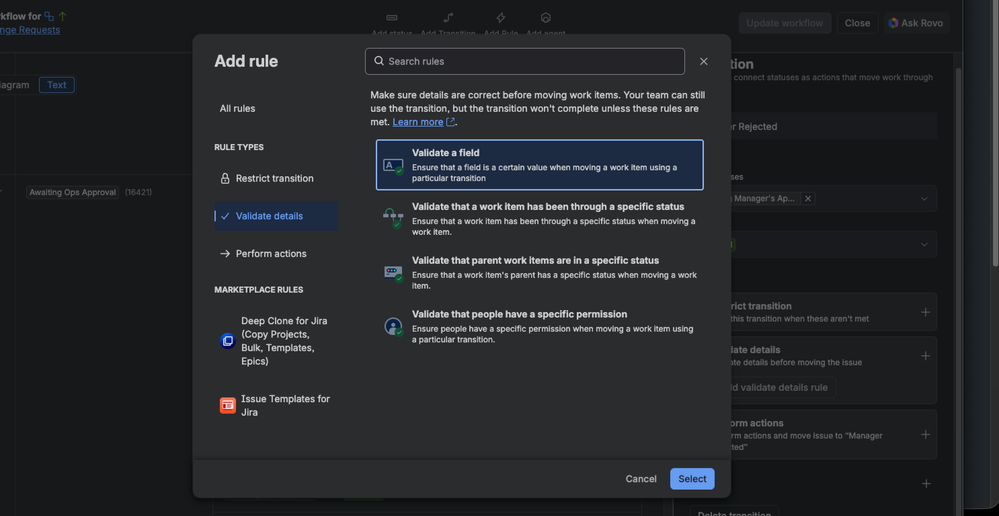999x516 pixels.
Task: Click the plus icon beside Perform actions panel
Action: click(926, 434)
